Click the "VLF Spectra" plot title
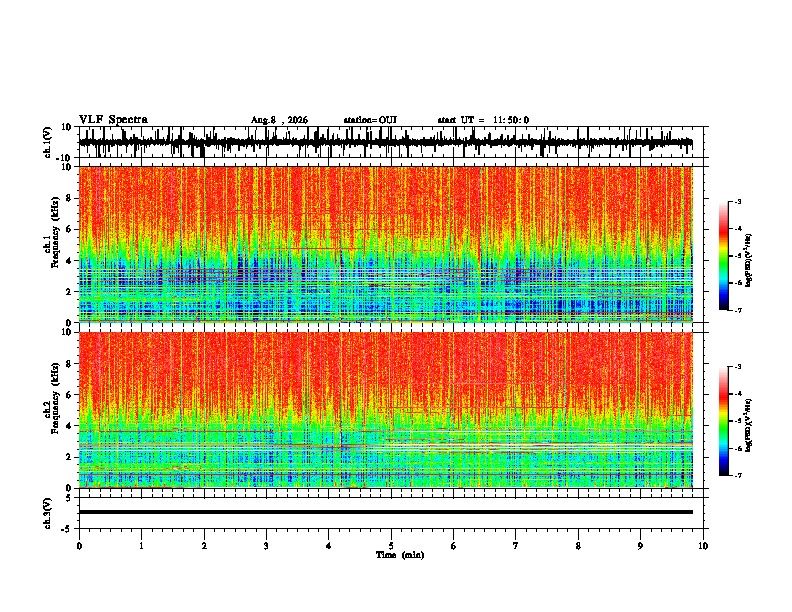 (x=113, y=120)
